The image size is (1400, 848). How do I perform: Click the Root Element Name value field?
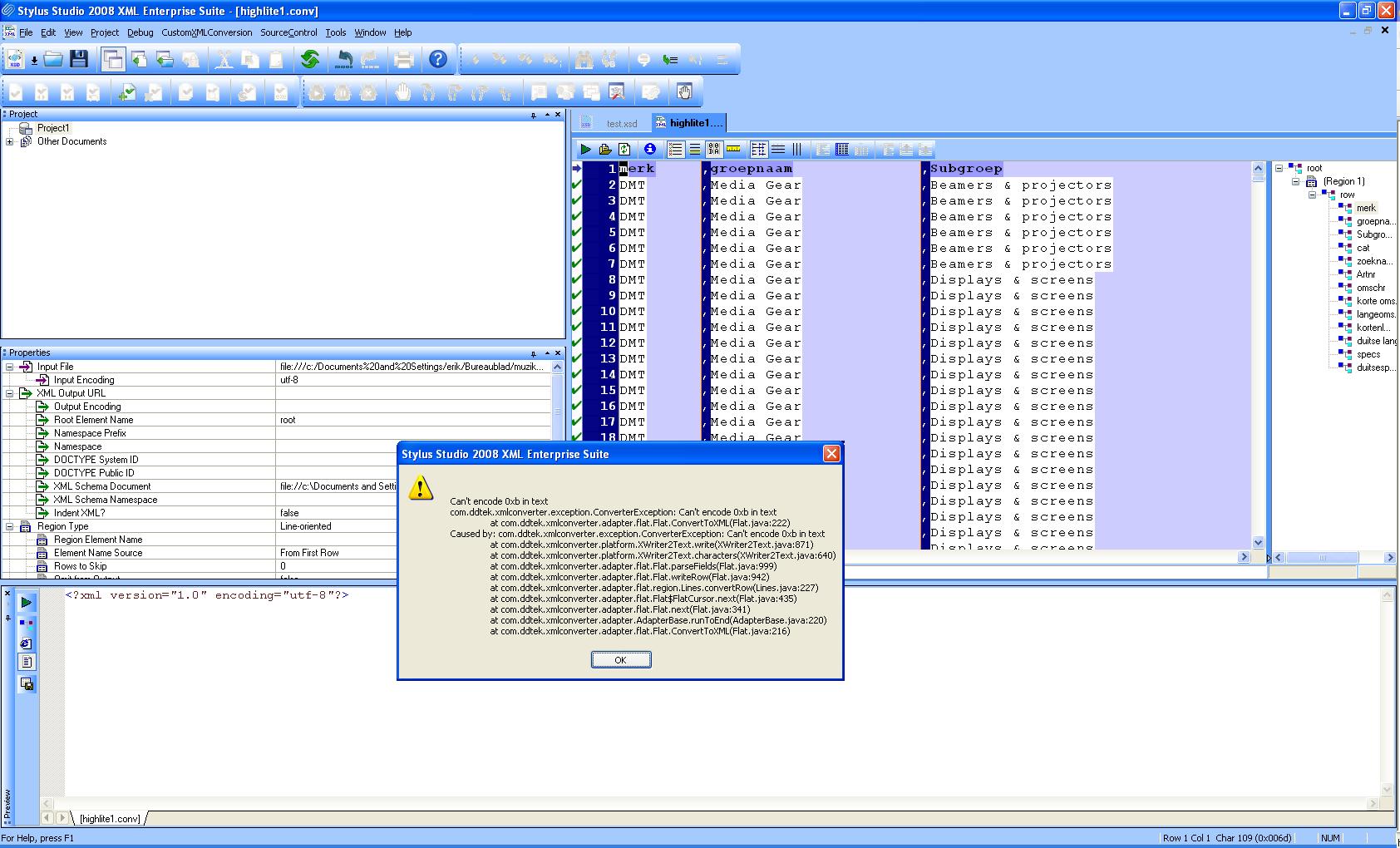(x=413, y=420)
